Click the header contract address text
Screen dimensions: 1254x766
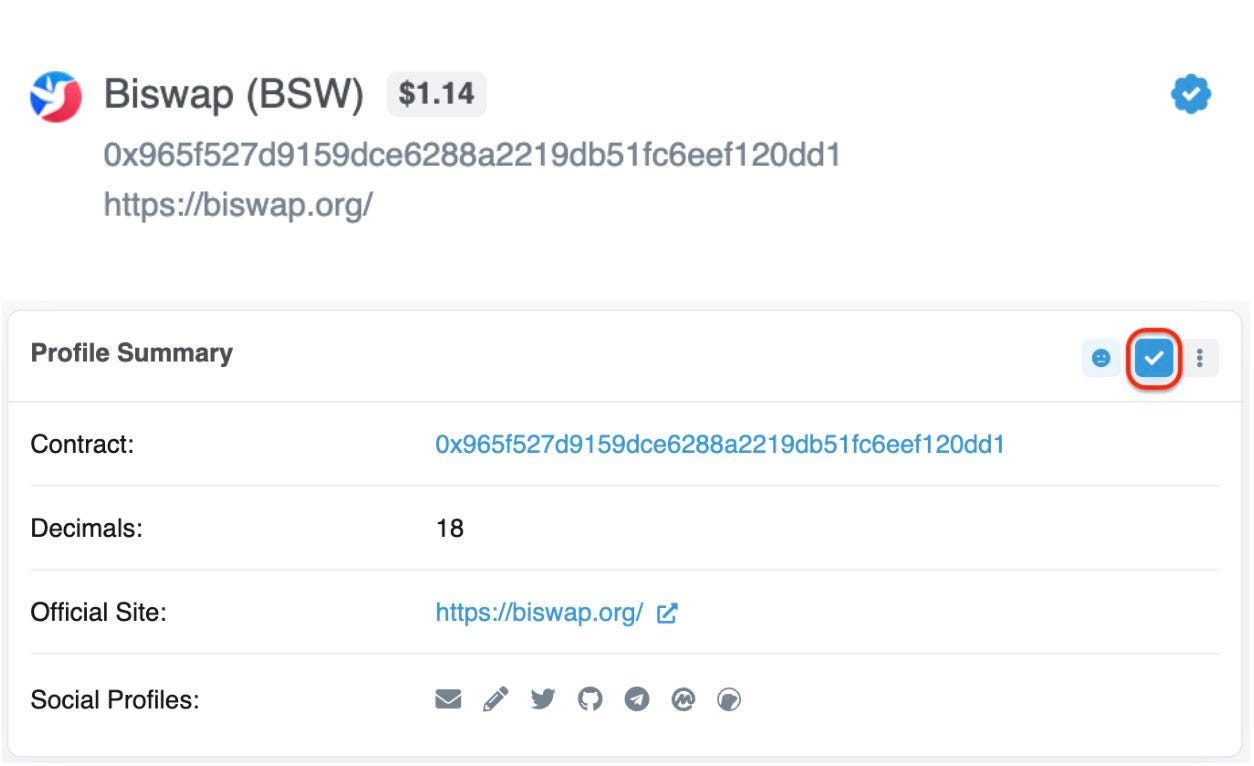point(472,155)
